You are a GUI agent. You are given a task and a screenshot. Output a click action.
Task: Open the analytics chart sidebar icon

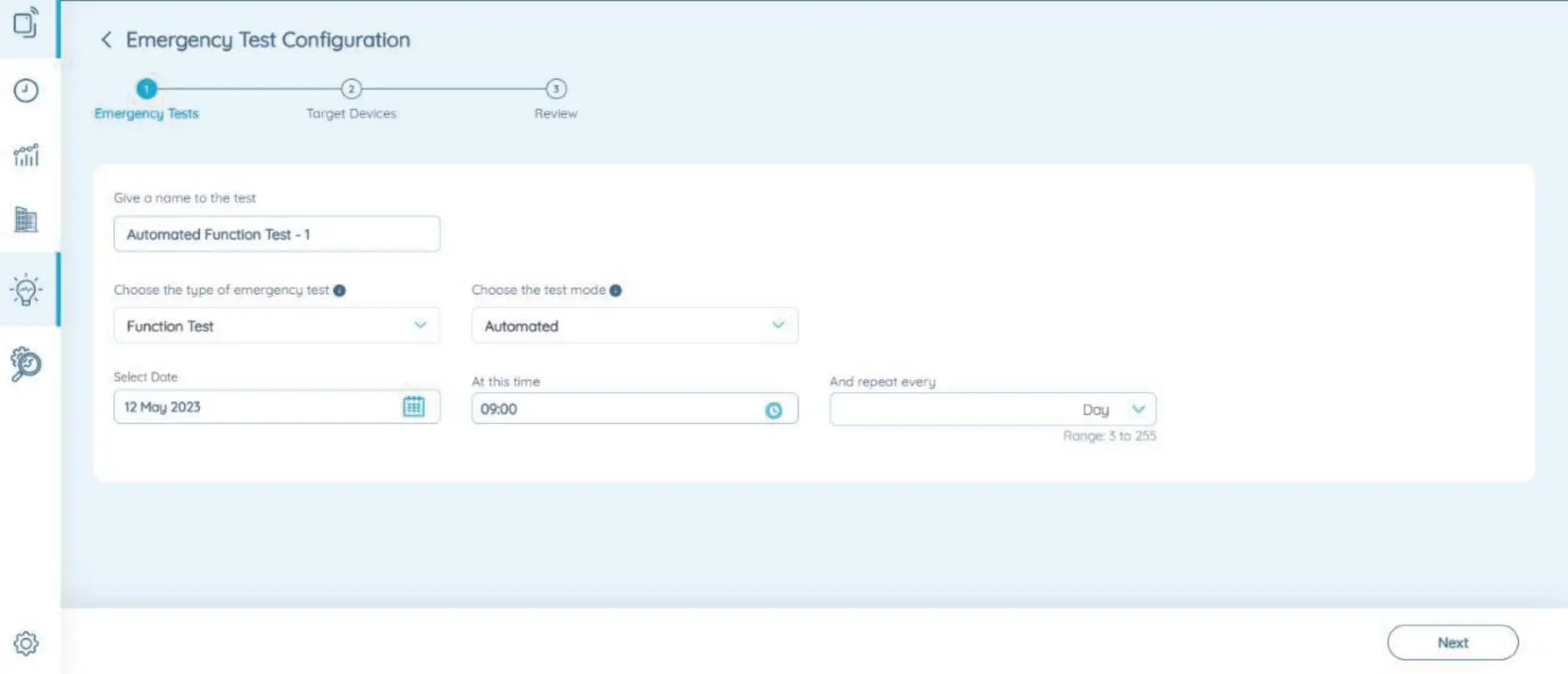(26, 154)
